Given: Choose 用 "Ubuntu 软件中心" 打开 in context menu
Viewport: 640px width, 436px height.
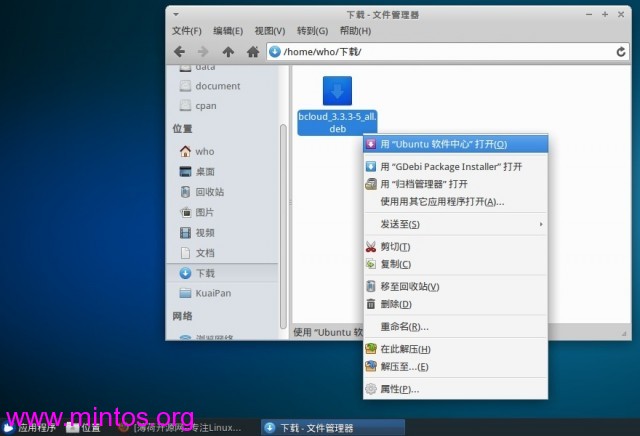Looking at the screenshot, I should 456,144.
